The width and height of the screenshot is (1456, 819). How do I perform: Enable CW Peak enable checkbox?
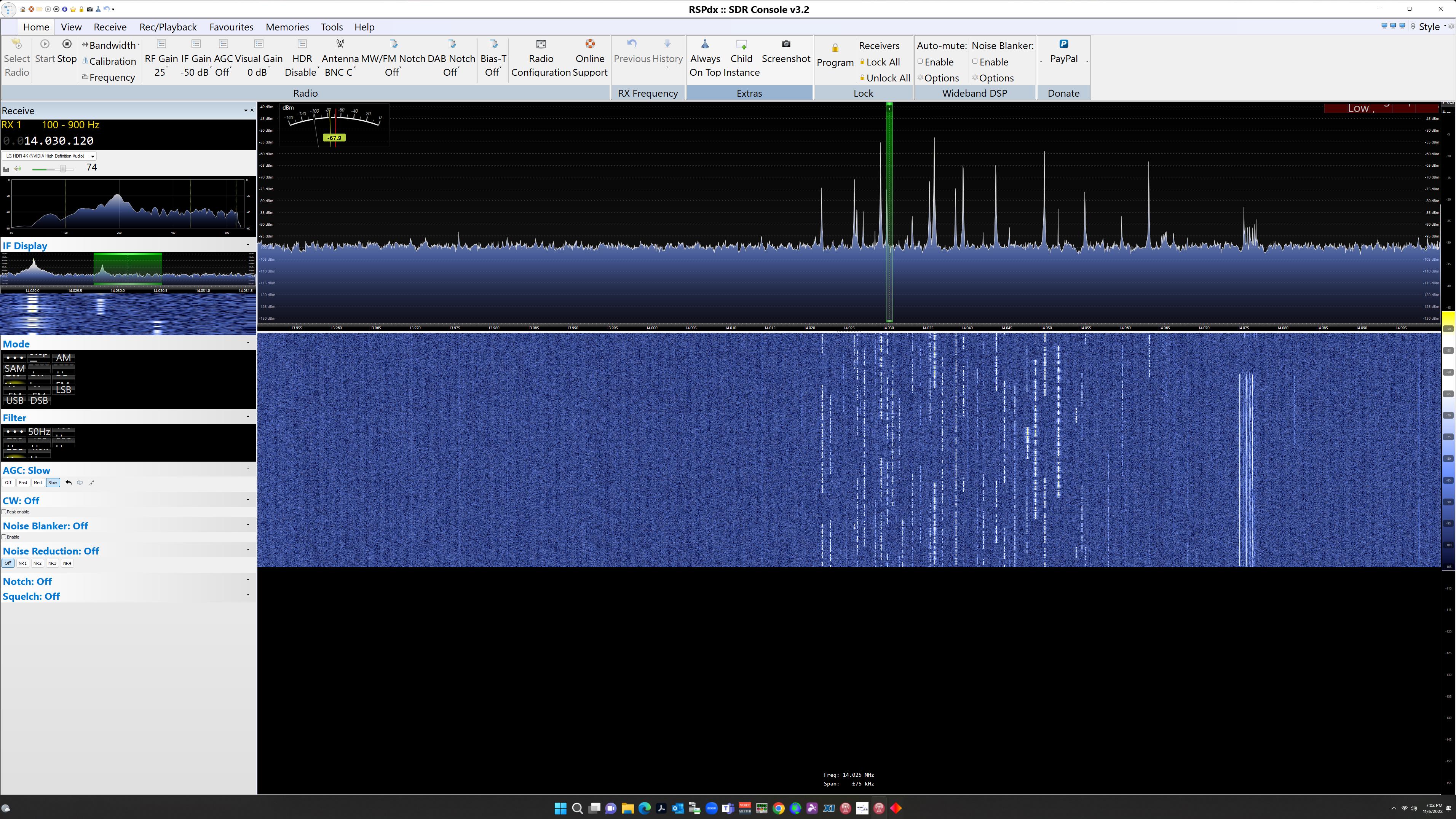pyautogui.click(x=5, y=512)
